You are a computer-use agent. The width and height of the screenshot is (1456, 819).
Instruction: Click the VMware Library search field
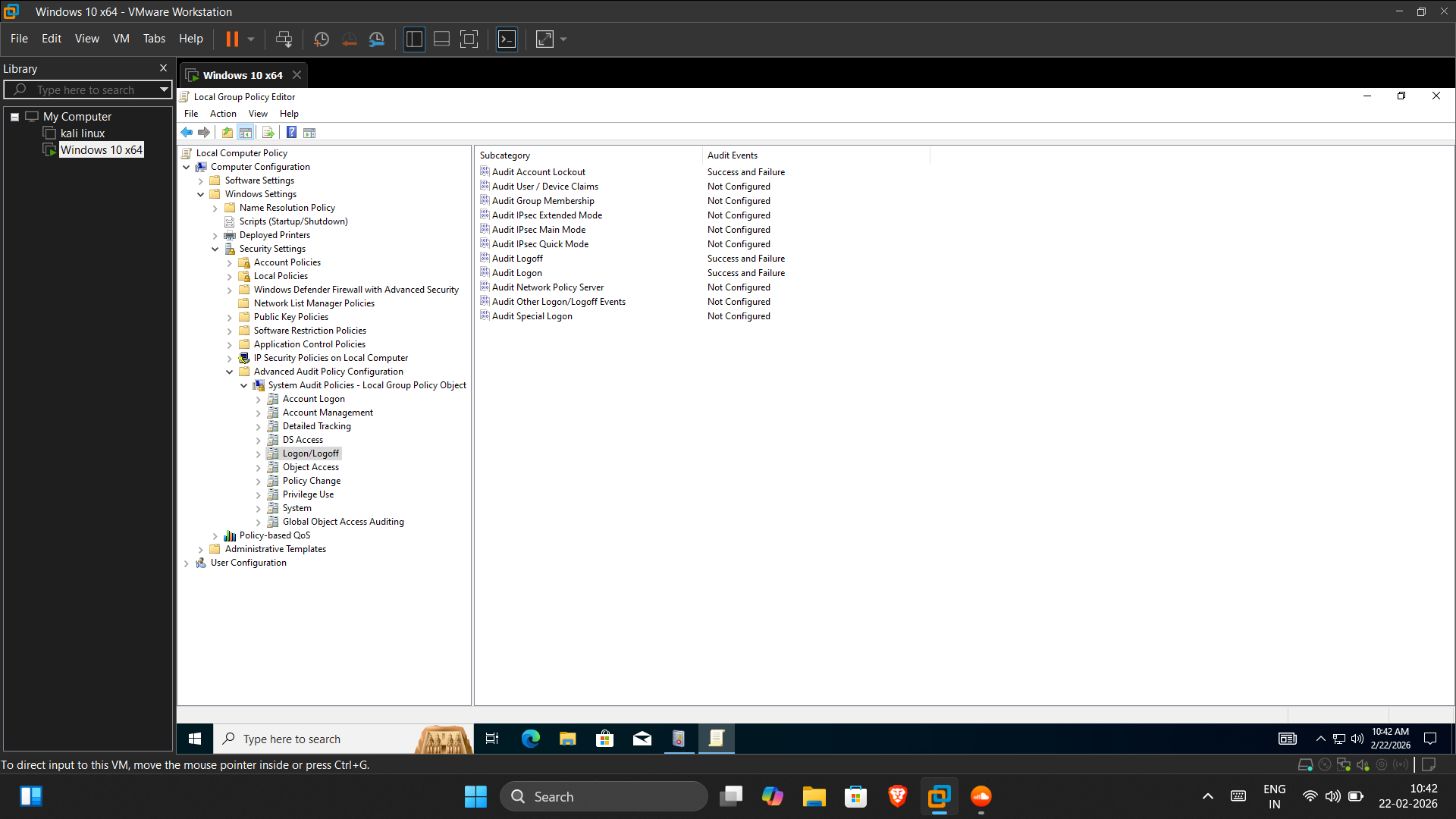click(87, 89)
